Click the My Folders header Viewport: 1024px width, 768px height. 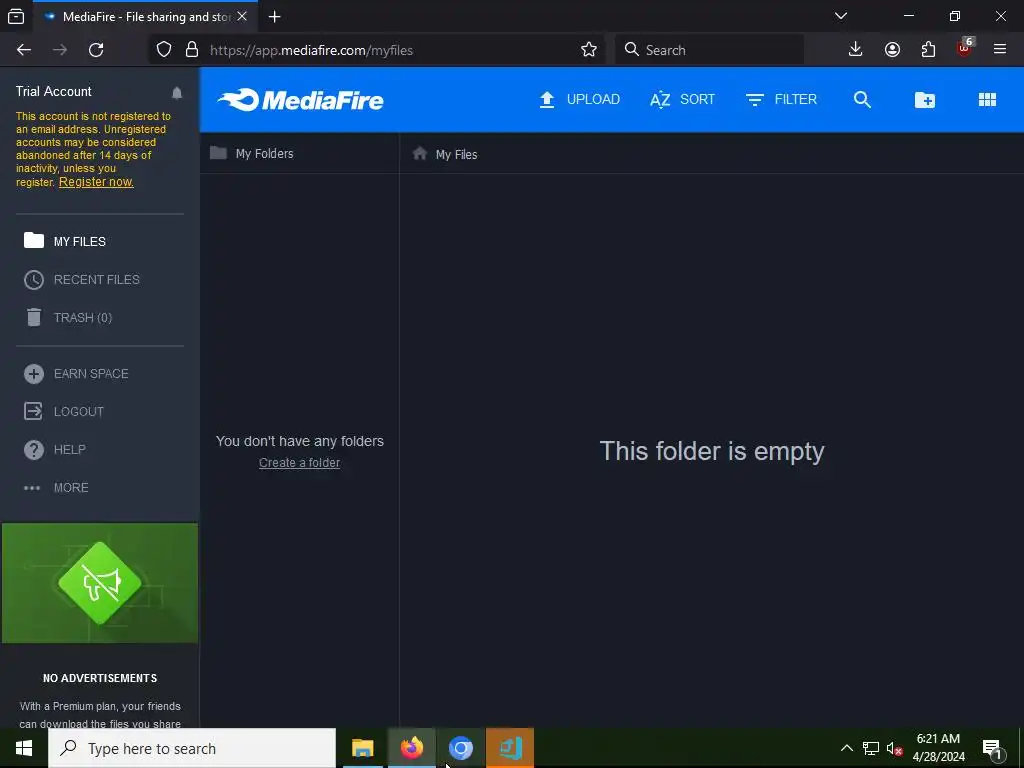pos(251,153)
